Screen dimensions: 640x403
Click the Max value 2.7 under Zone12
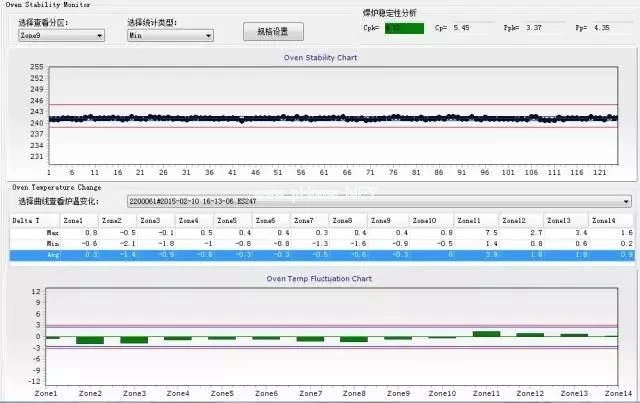click(536, 233)
